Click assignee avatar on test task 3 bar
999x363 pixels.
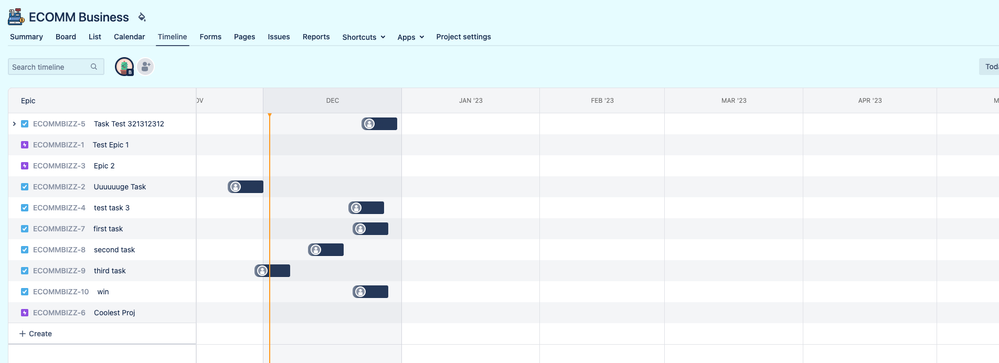[x=356, y=208]
